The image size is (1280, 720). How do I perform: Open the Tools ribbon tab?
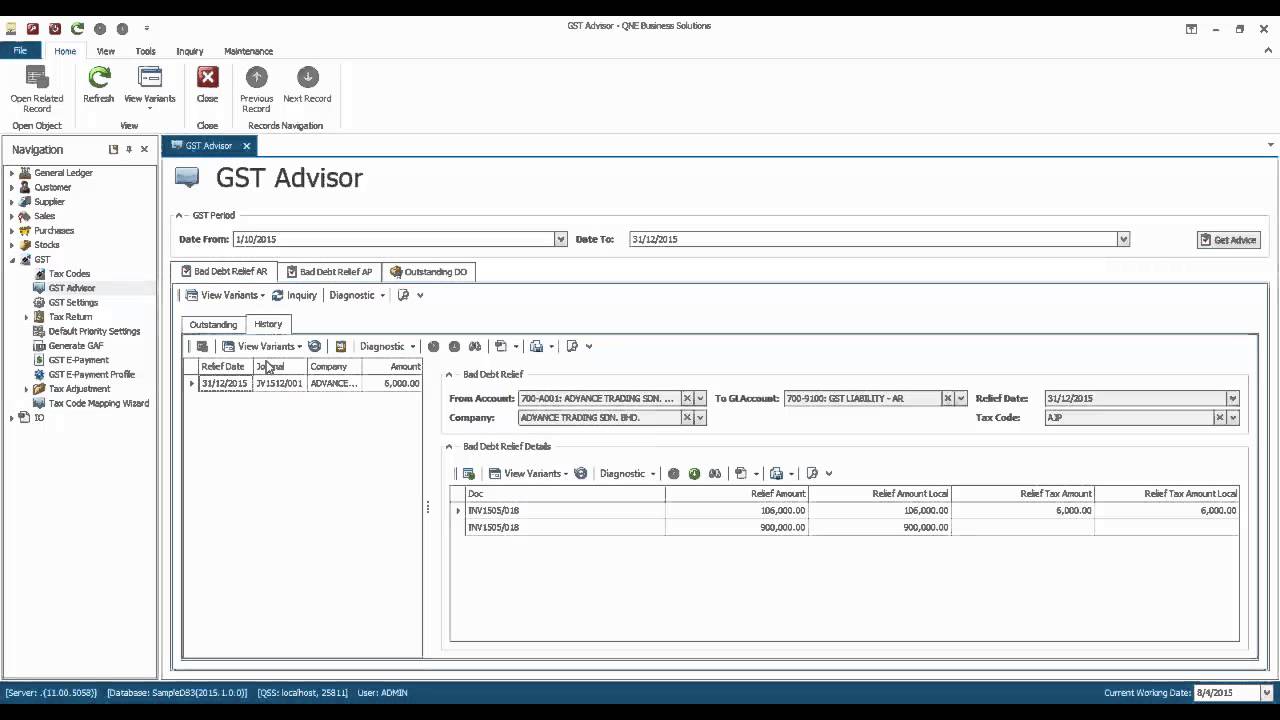coord(146,51)
